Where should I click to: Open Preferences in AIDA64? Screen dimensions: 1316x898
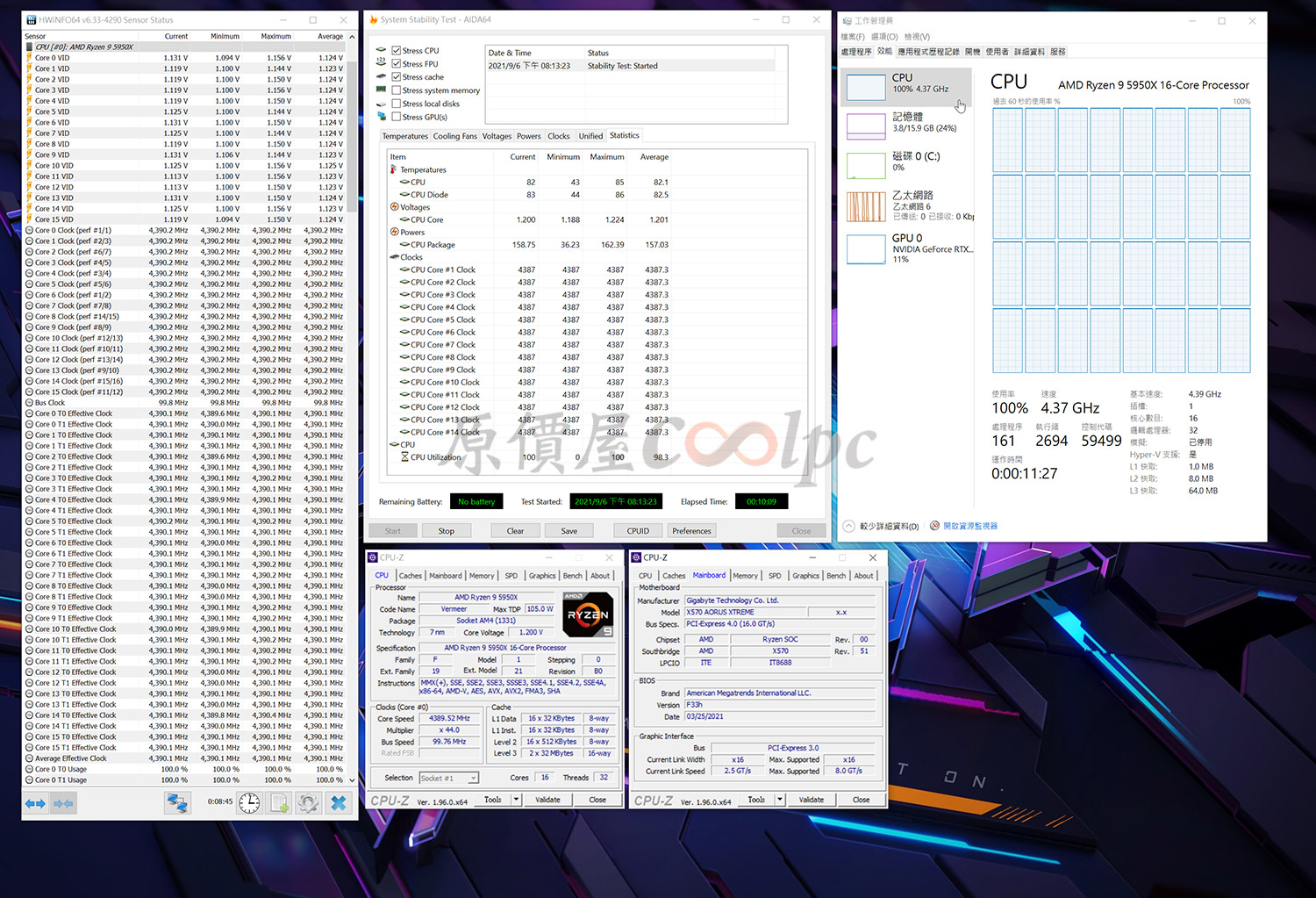pos(691,531)
